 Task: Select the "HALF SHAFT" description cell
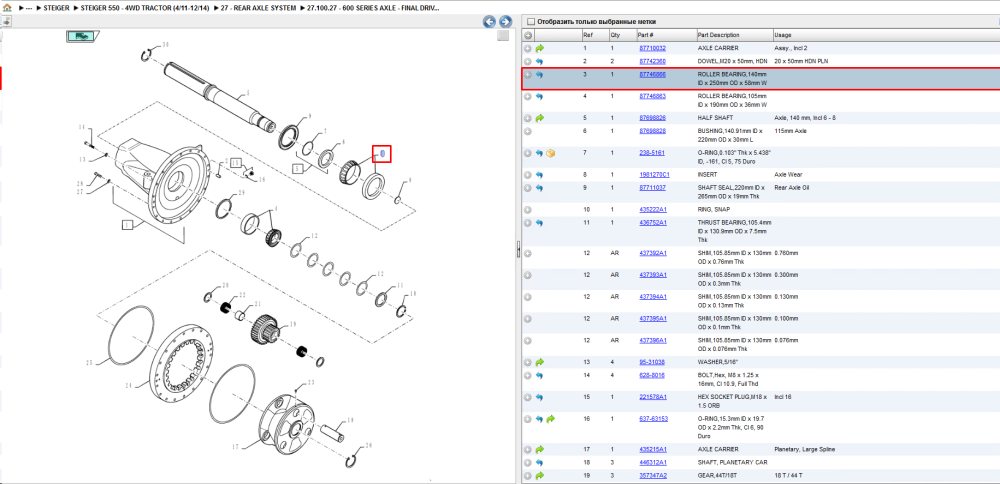coord(714,118)
